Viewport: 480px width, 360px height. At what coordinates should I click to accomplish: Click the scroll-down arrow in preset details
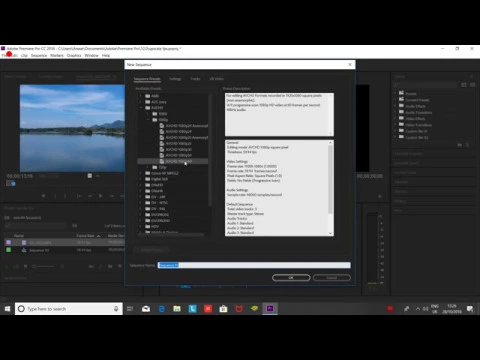point(330,233)
